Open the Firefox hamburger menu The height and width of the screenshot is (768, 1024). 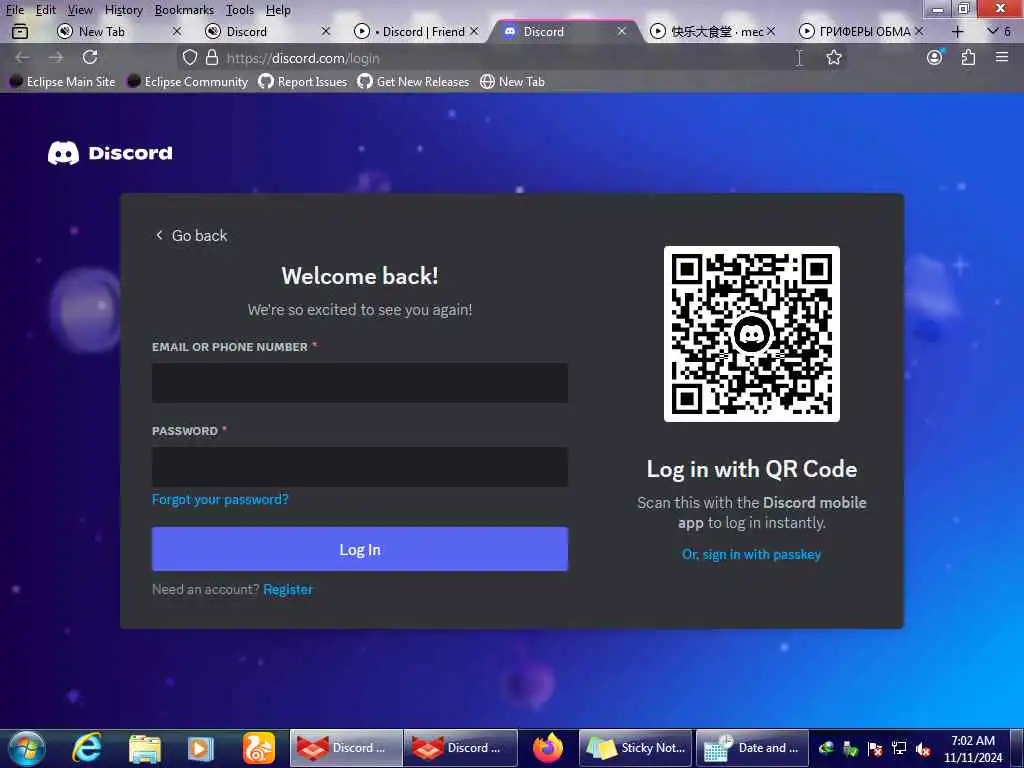point(1002,57)
